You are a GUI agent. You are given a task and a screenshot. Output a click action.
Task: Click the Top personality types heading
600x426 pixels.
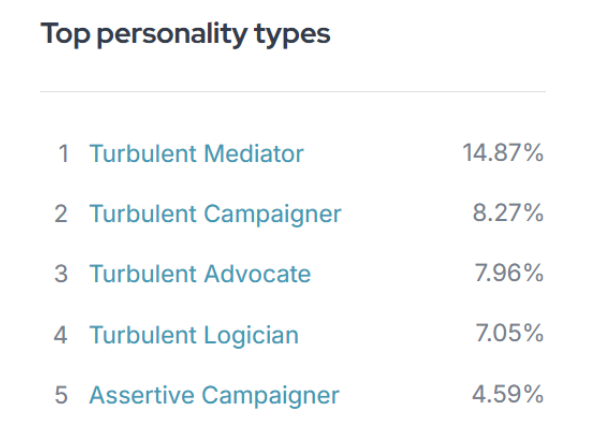pos(185,34)
